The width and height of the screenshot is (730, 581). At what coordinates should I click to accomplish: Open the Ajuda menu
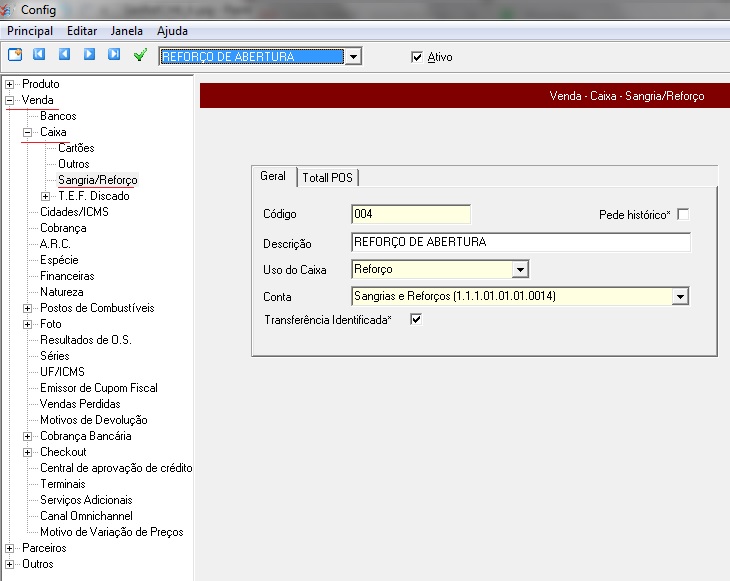[172, 31]
